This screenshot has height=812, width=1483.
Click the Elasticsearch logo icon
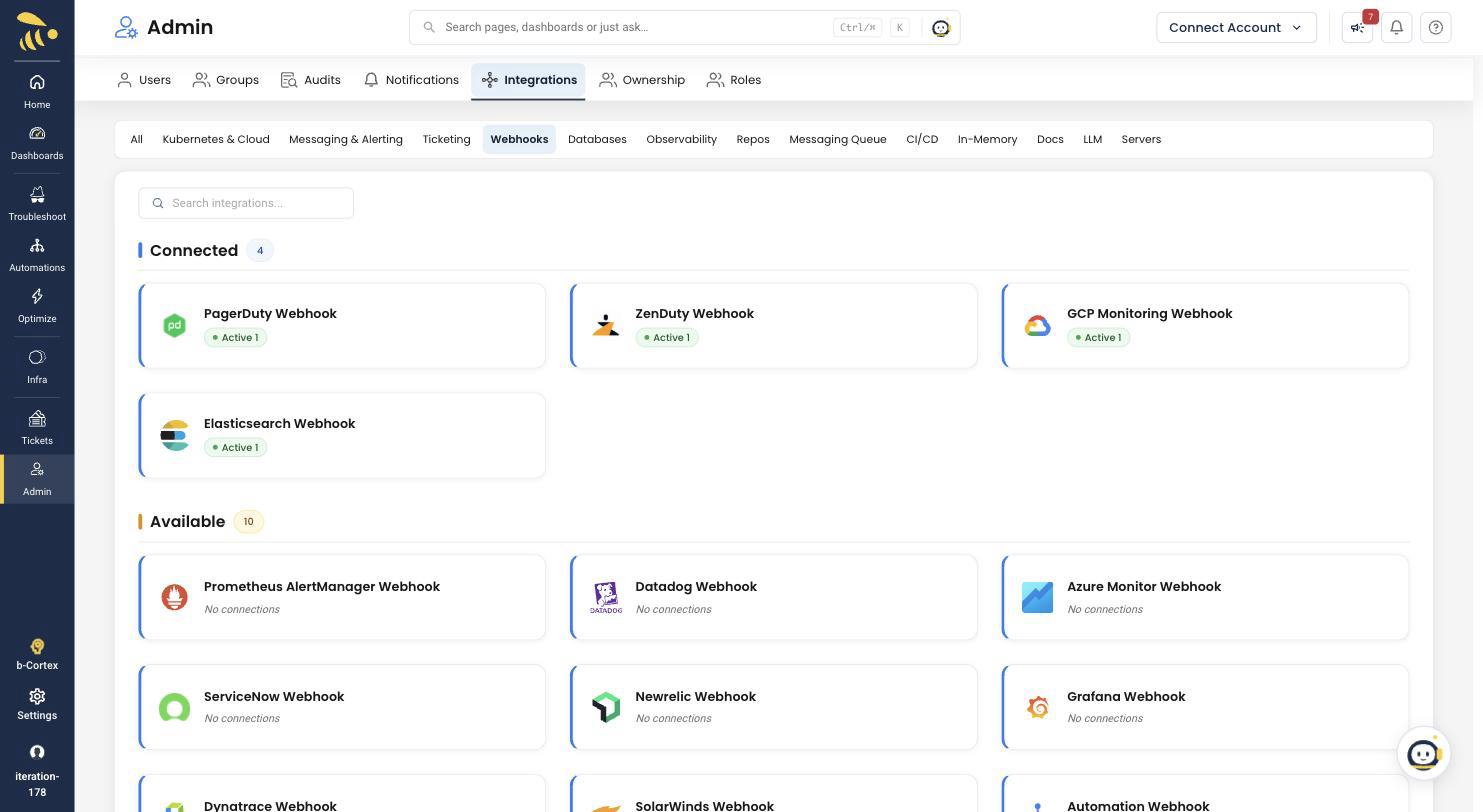point(174,435)
